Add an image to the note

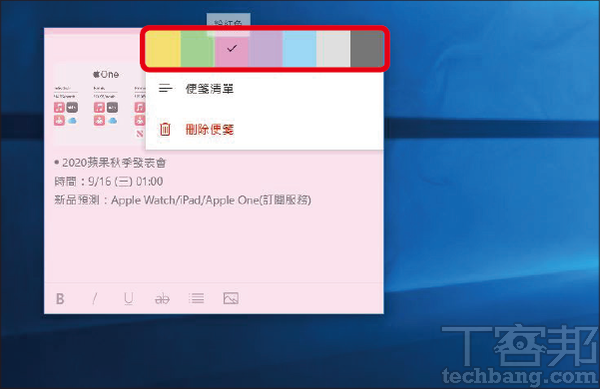(231, 298)
